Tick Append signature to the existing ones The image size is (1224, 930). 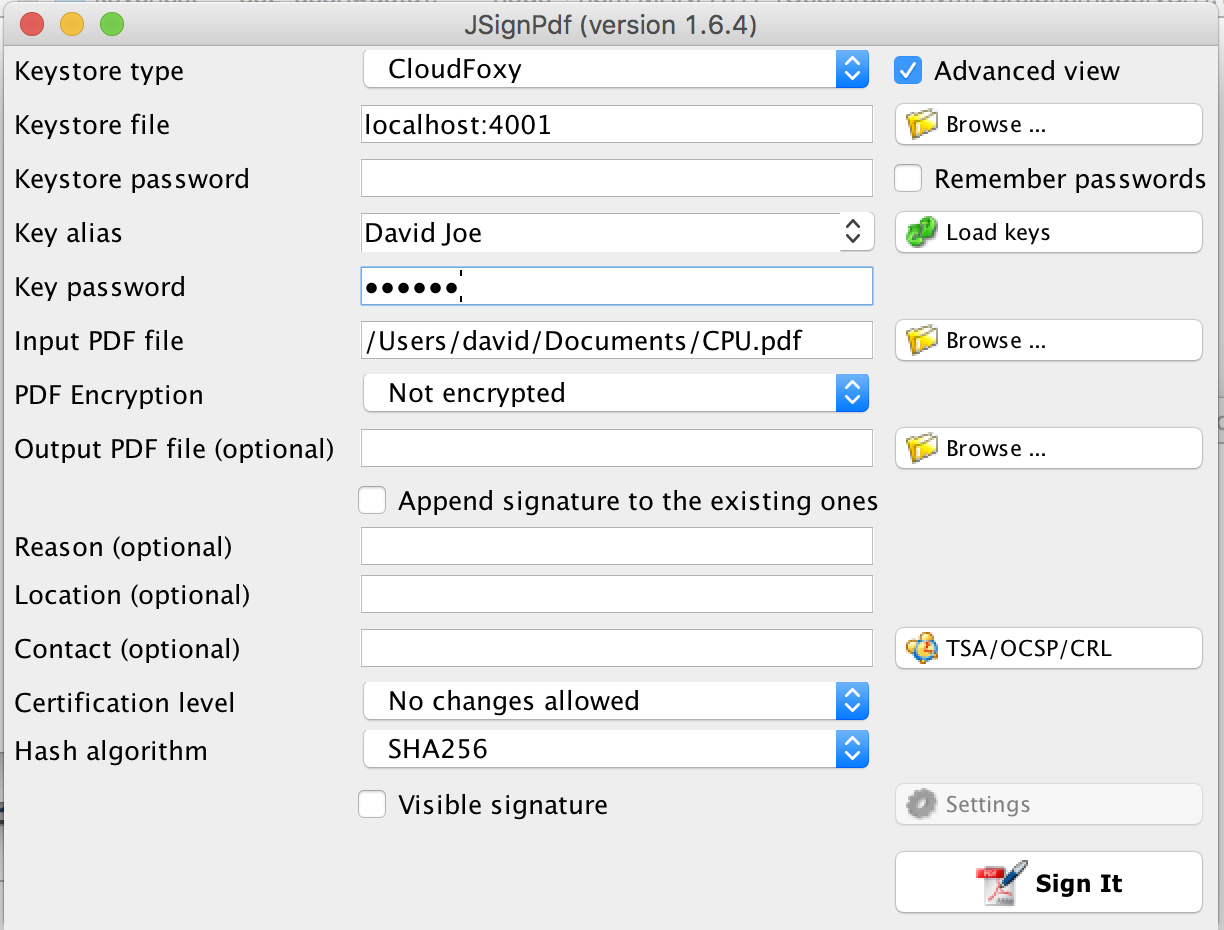coord(372,501)
